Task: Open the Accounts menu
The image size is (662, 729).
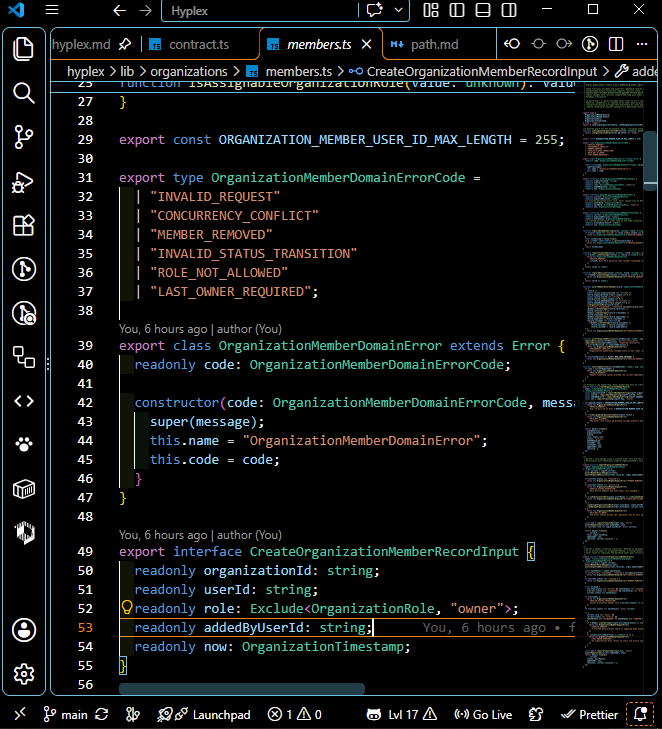Action: coord(23,630)
